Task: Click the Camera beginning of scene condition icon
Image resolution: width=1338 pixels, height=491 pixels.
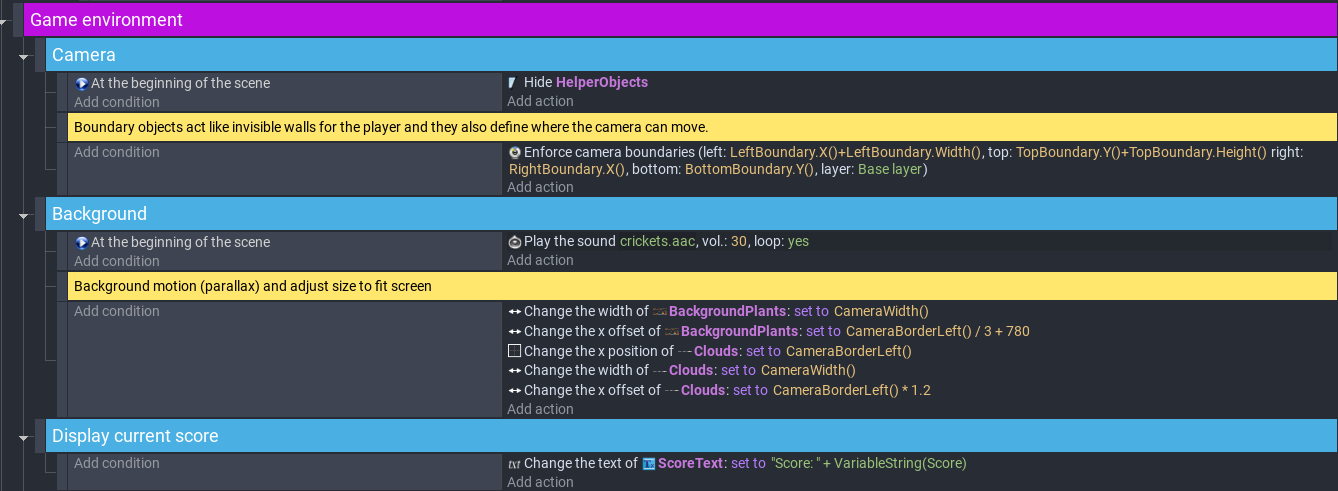Action: [x=81, y=83]
